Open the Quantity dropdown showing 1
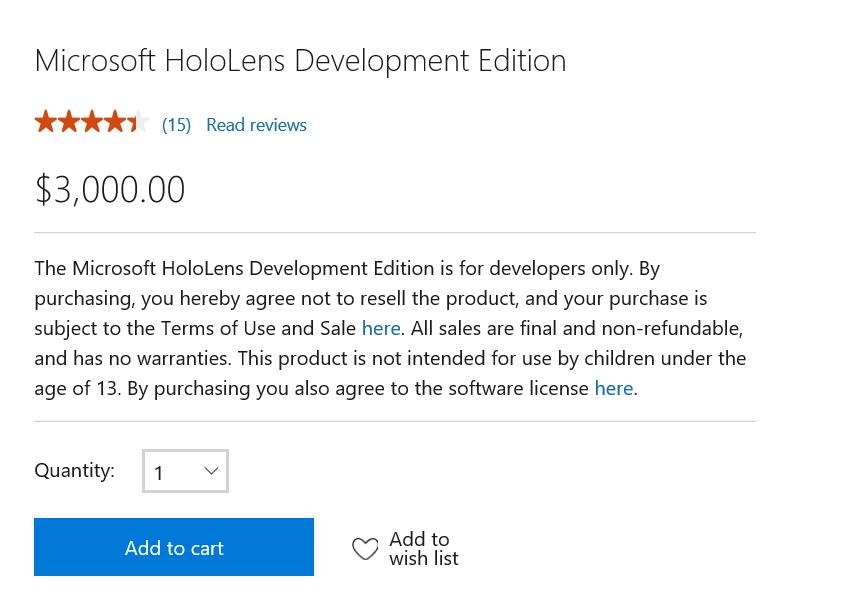Screen dimensions: 864x595 pyautogui.click(x=185, y=470)
